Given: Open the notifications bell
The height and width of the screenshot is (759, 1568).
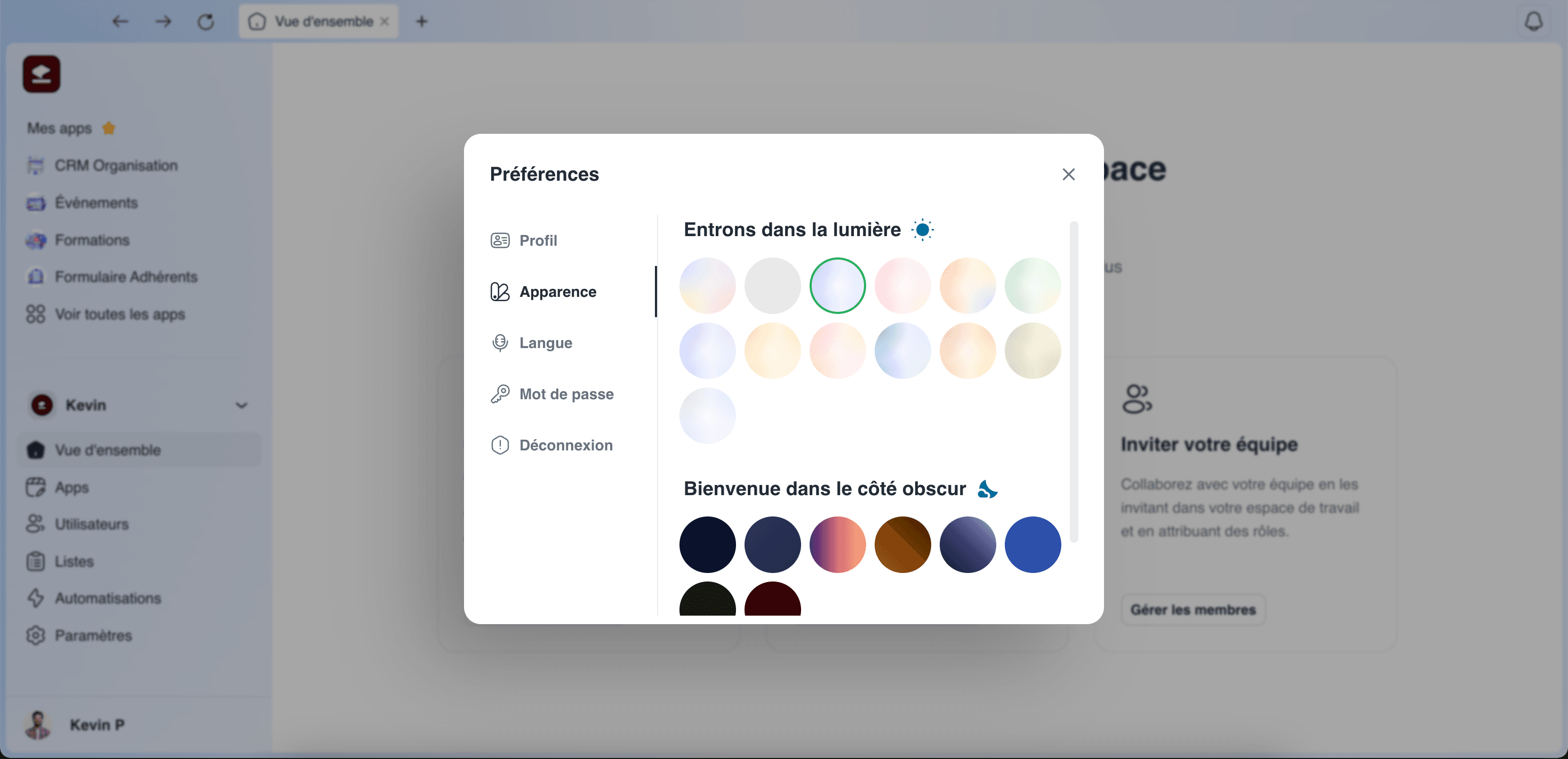Looking at the screenshot, I should 1533,21.
